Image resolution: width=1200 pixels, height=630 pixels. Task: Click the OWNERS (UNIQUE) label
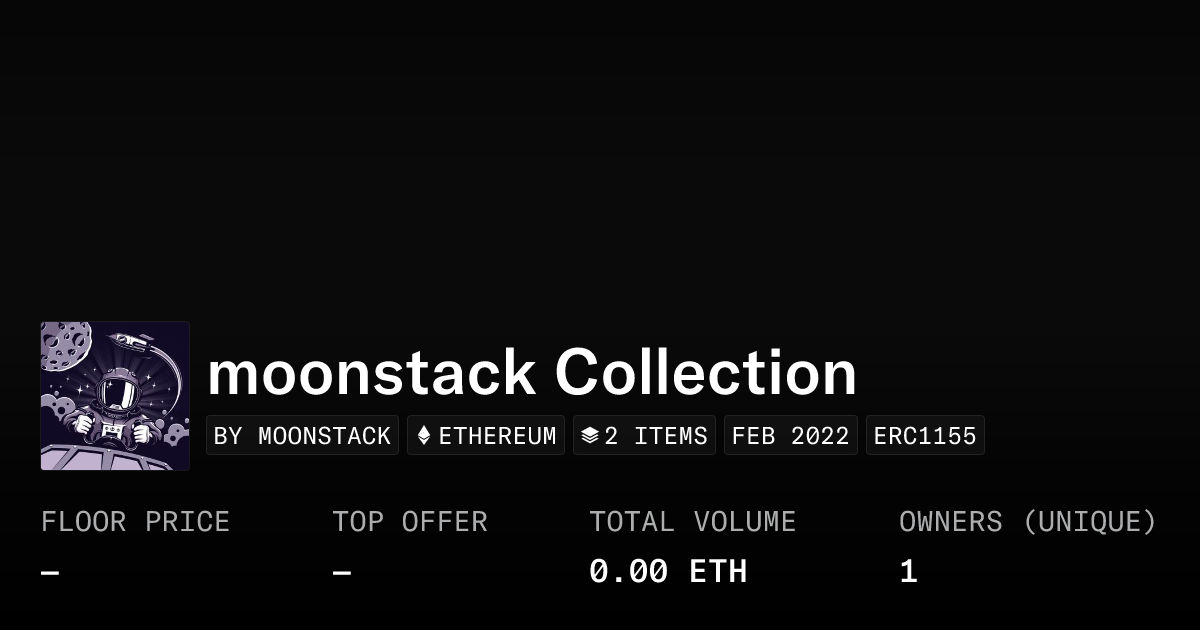1027,522
